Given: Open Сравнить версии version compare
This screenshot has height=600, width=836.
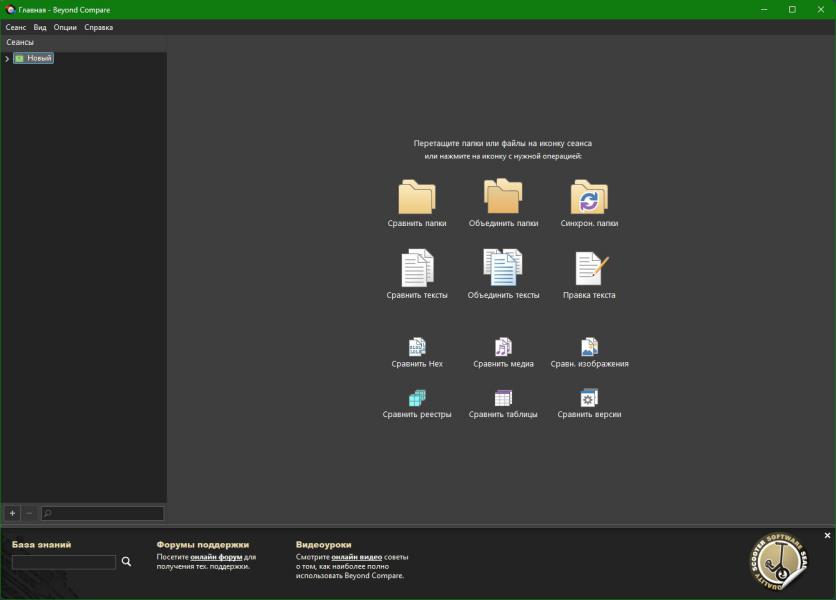Looking at the screenshot, I should tap(589, 398).
